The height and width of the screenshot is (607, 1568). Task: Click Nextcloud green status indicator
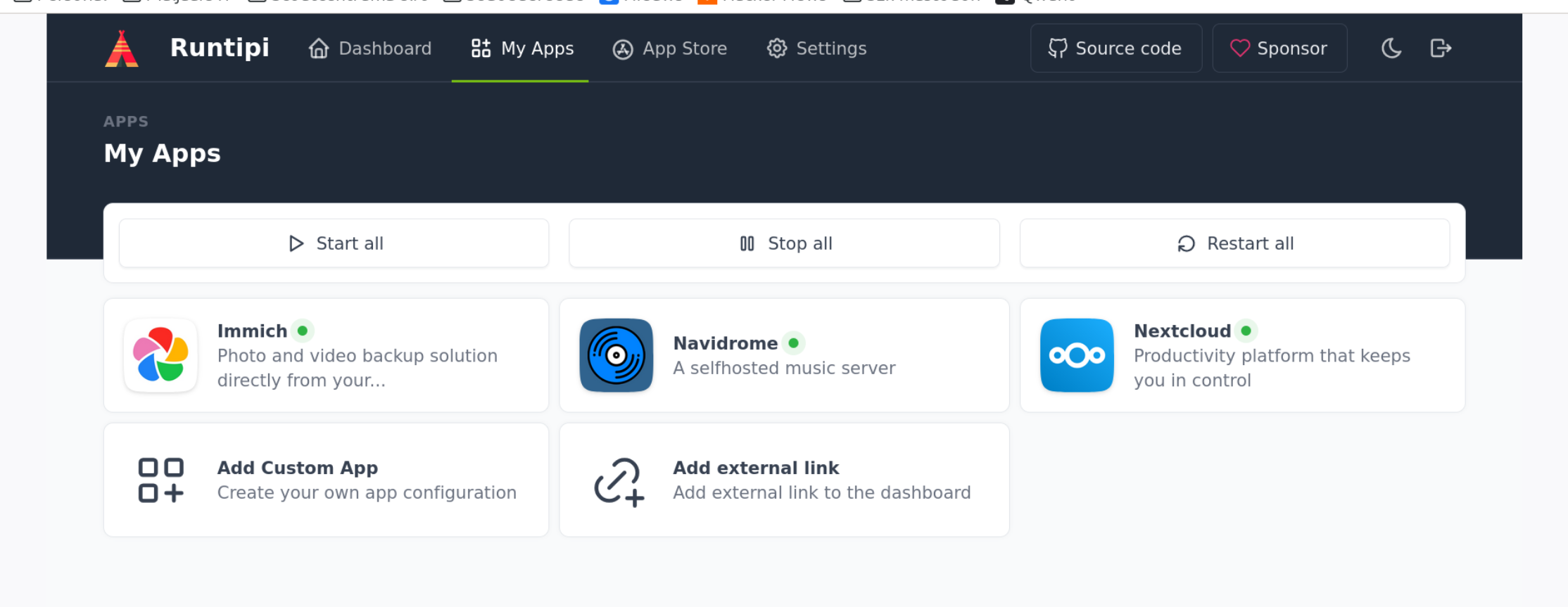pyautogui.click(x=1246, y=331)
